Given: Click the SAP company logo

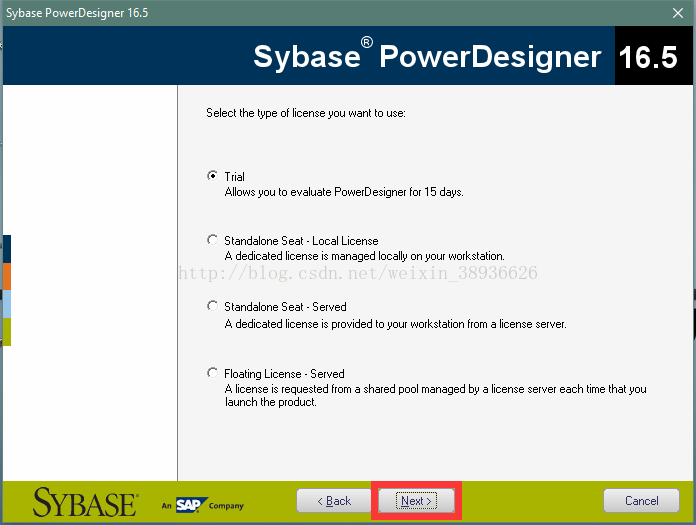Looking at the screenshot, I should click(203, 505).
